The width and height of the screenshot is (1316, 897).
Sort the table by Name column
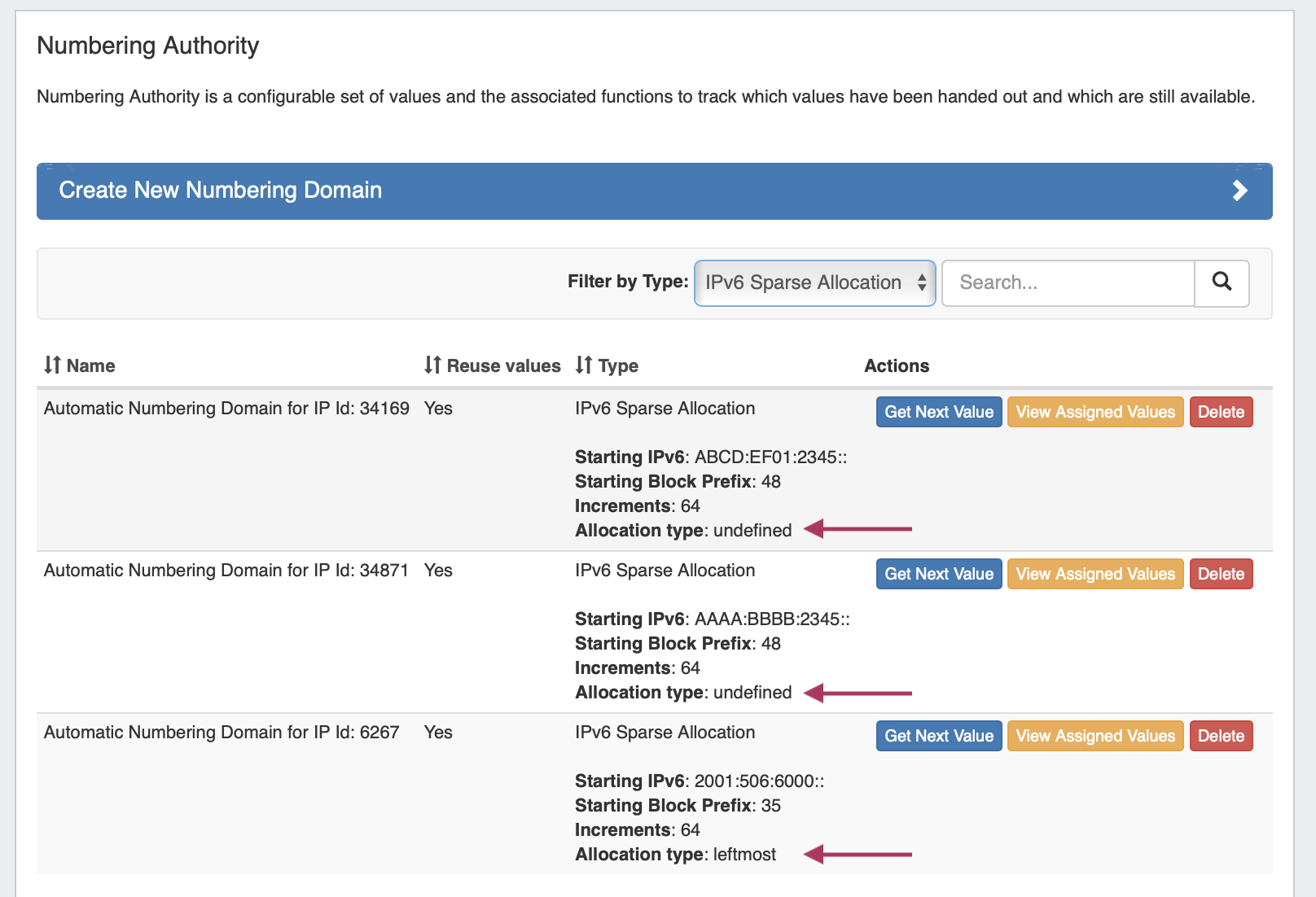tap(80, 365)
